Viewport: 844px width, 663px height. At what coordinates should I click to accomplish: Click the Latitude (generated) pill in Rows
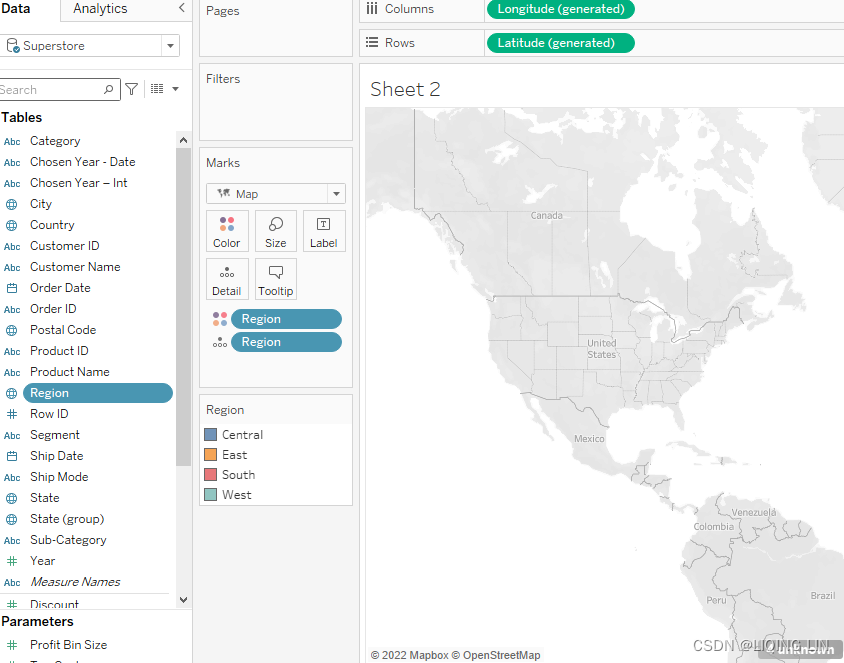tap(560, 43)
